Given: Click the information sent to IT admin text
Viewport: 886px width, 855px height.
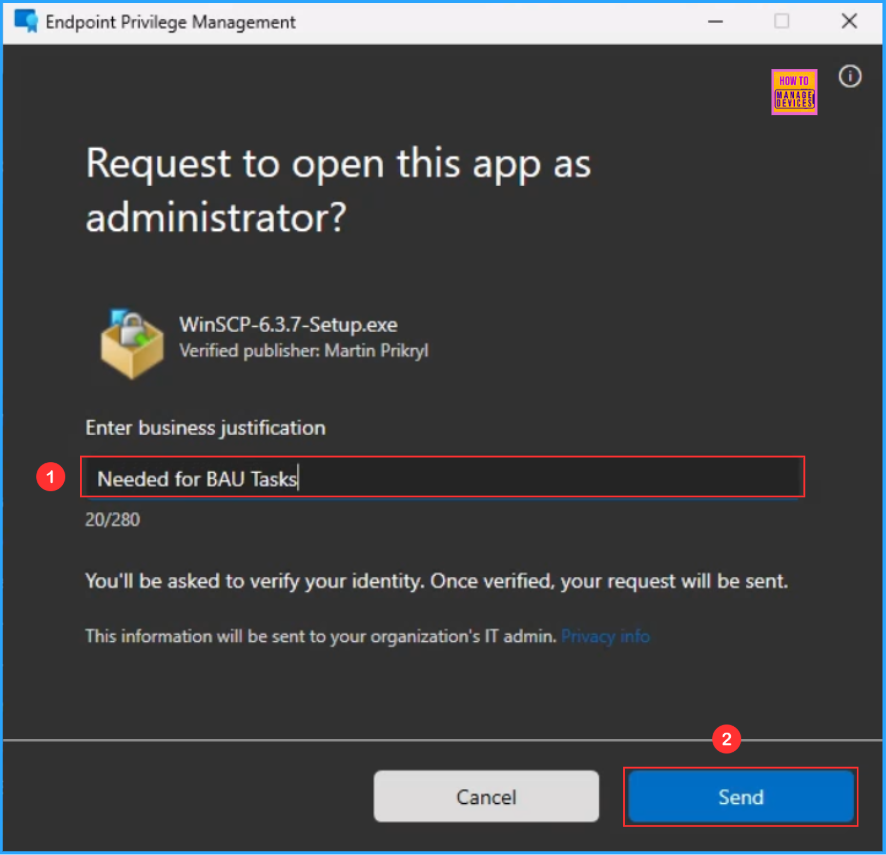Looking at the screenshot, I should tap(322, 636).
